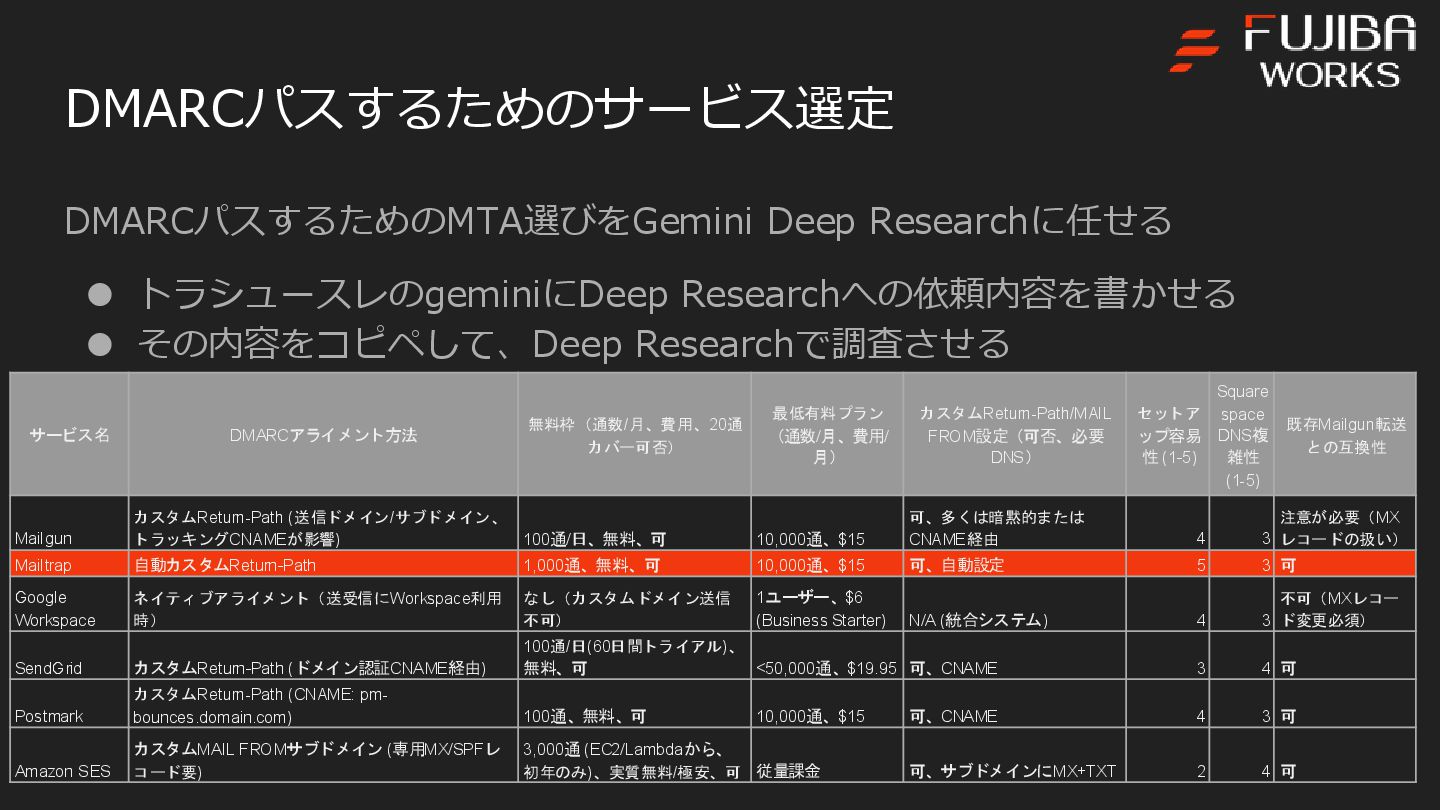
Task: Click Mailgun's '可、多くは暗黙的またはCNAME経由' cell
Action: (1014, 523)
